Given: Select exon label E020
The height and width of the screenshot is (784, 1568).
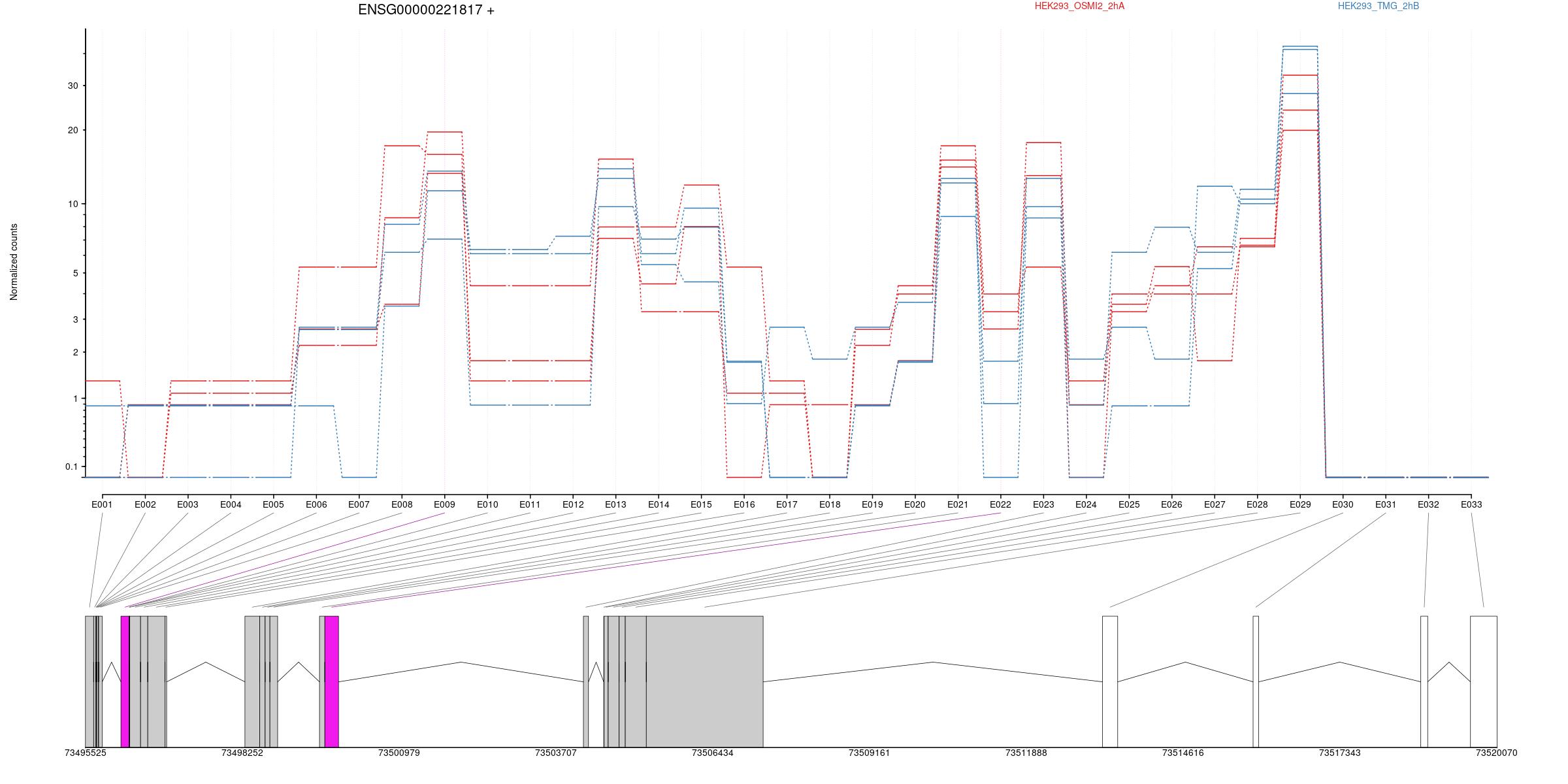Looking at the screenshot, I should point(915,504).
